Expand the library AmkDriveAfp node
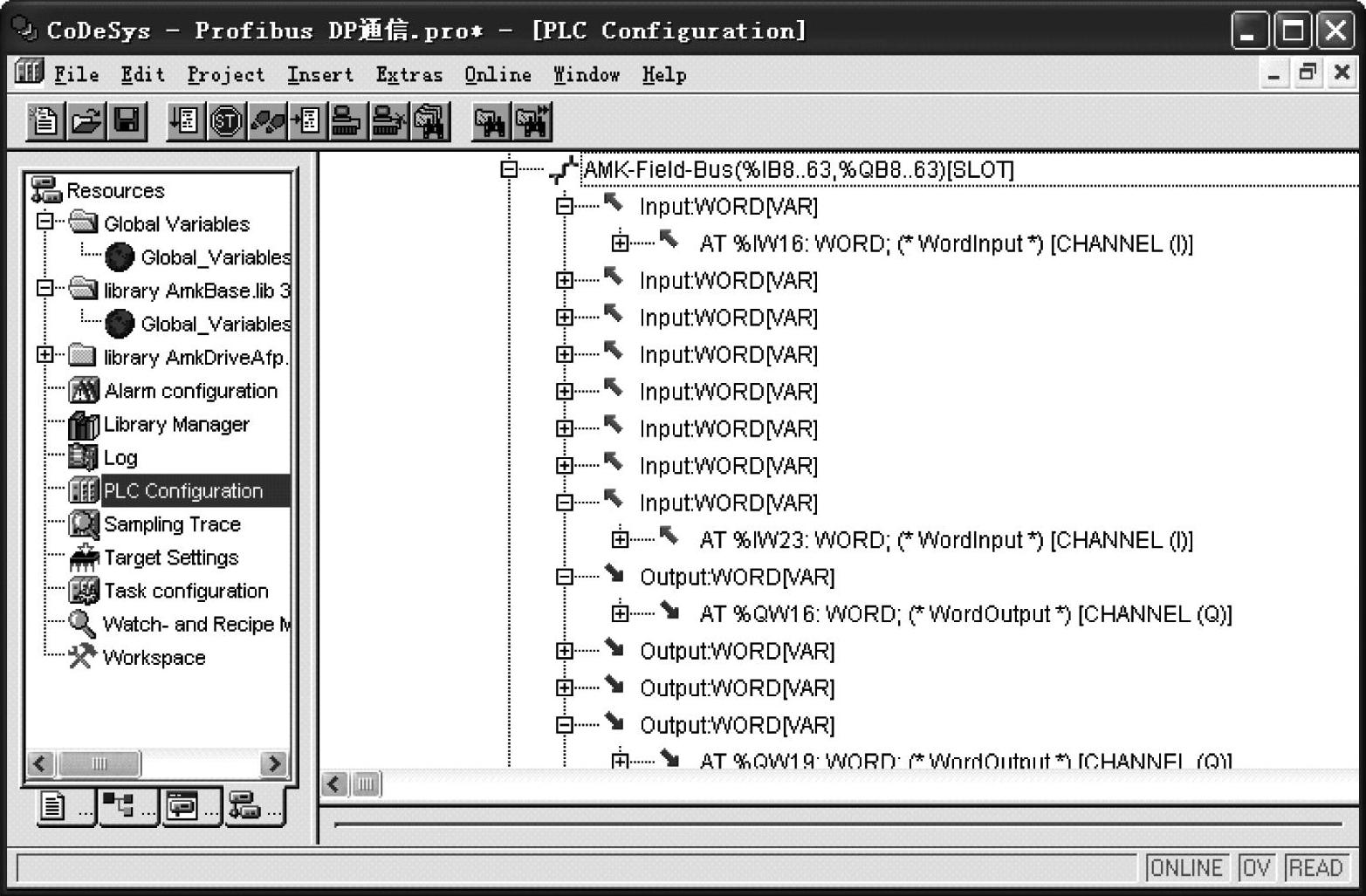The width and height of the screenshot is (1366, 896). click(x=45, y=354)
